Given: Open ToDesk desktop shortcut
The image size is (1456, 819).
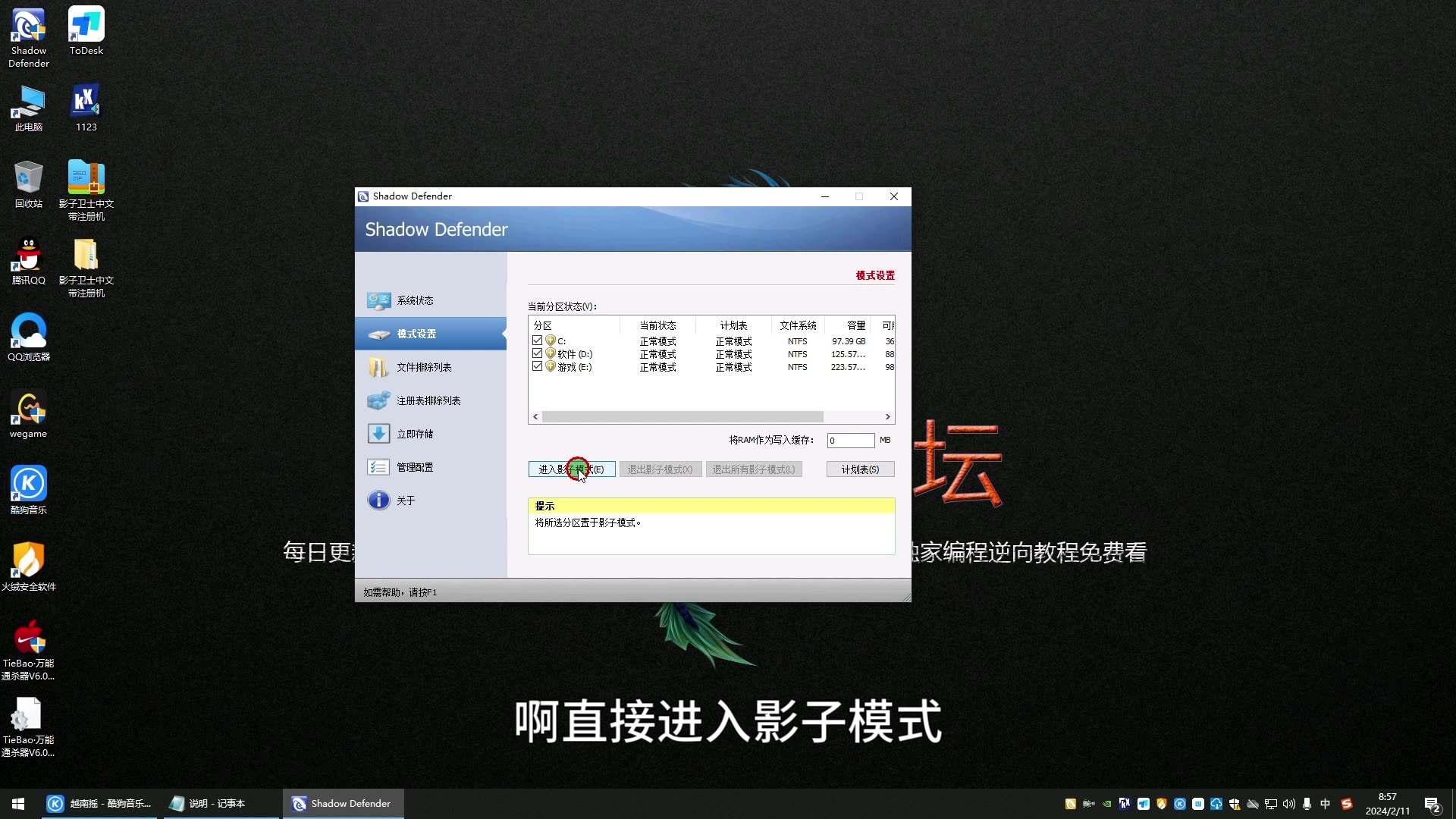Looking at the screenshot, I should click(86, 32).
